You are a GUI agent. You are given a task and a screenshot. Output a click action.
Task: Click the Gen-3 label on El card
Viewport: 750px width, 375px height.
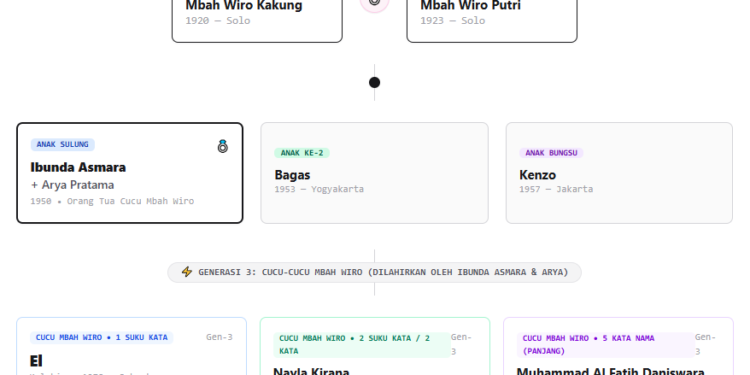(x=219, y=337)
